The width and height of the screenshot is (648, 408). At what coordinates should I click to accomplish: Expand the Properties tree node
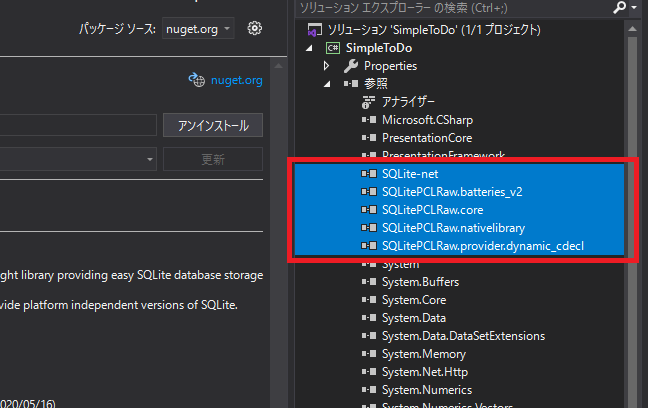coord(326,66)
